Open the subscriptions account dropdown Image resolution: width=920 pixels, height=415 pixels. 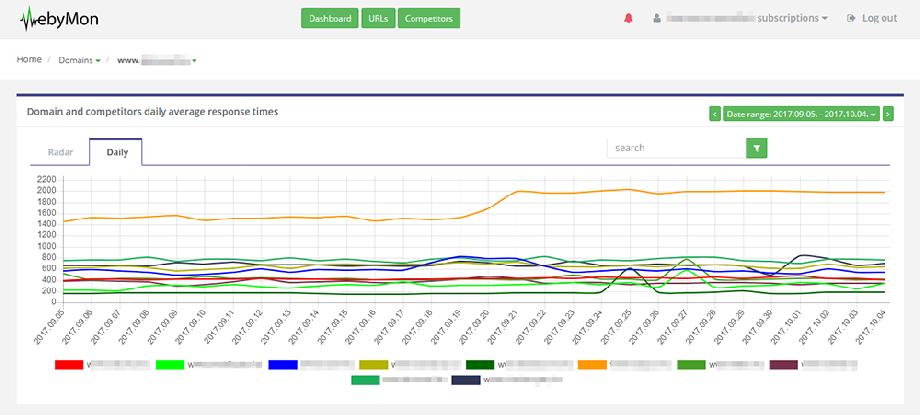point(793,18)
